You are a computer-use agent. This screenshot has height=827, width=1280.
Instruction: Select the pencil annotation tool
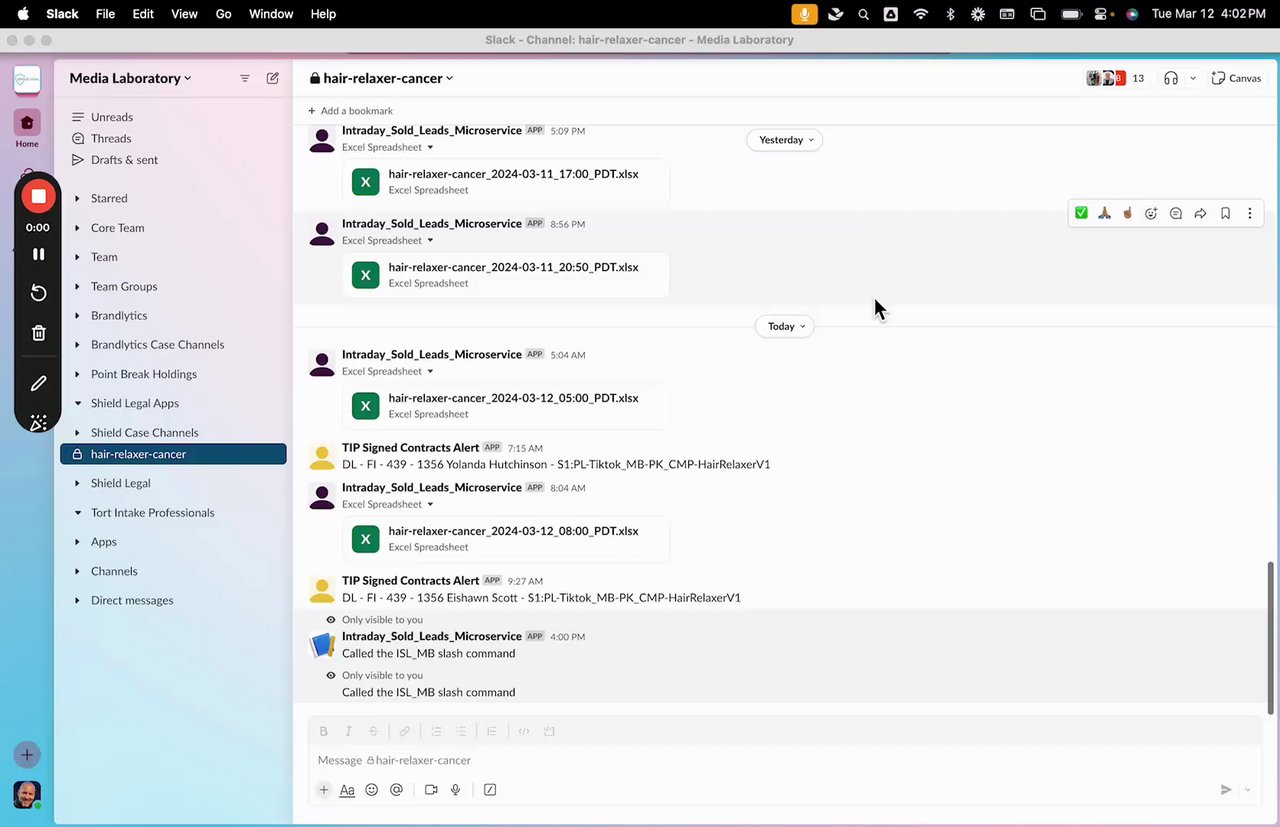click(x=38, y=383)
